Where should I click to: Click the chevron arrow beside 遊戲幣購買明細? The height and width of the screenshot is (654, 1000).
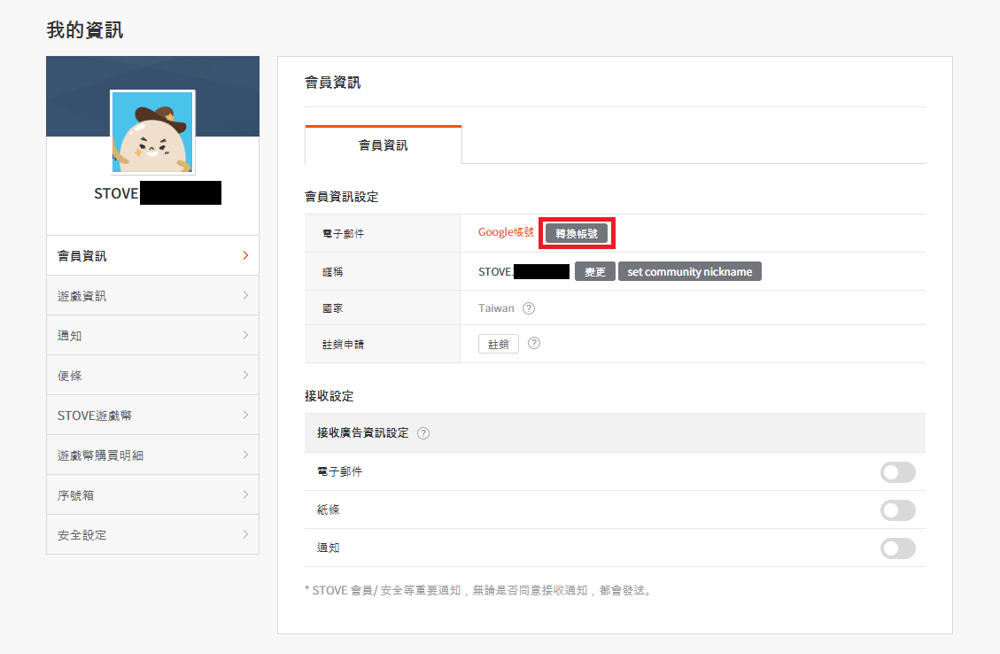245,455
